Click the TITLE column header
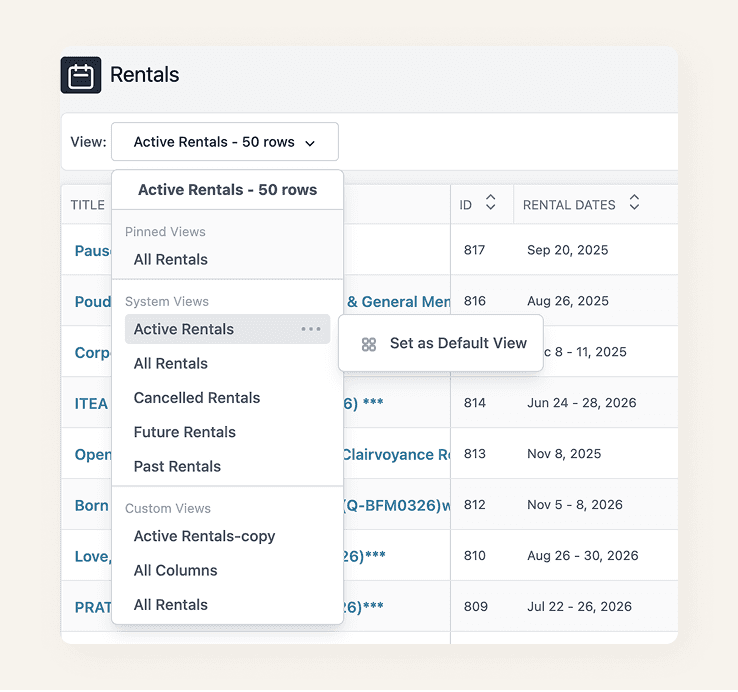The height and width of the screenshot is (692, 738). 88,205
